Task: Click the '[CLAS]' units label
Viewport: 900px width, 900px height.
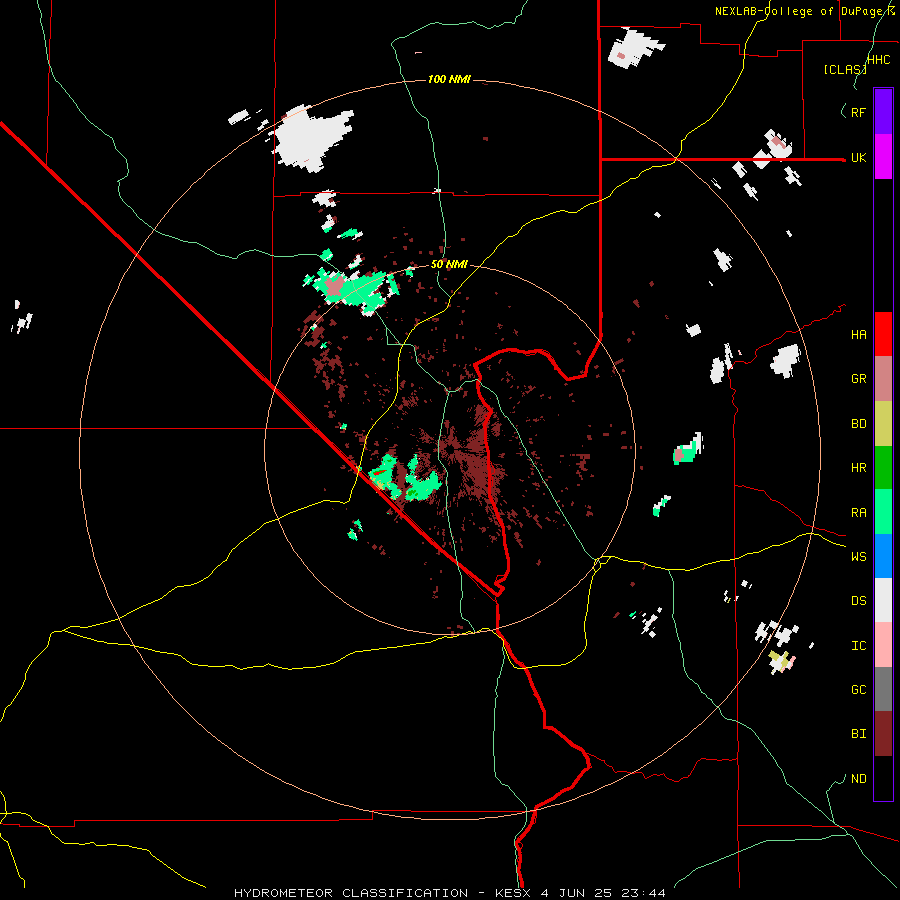Action: (x=844, y=69)
